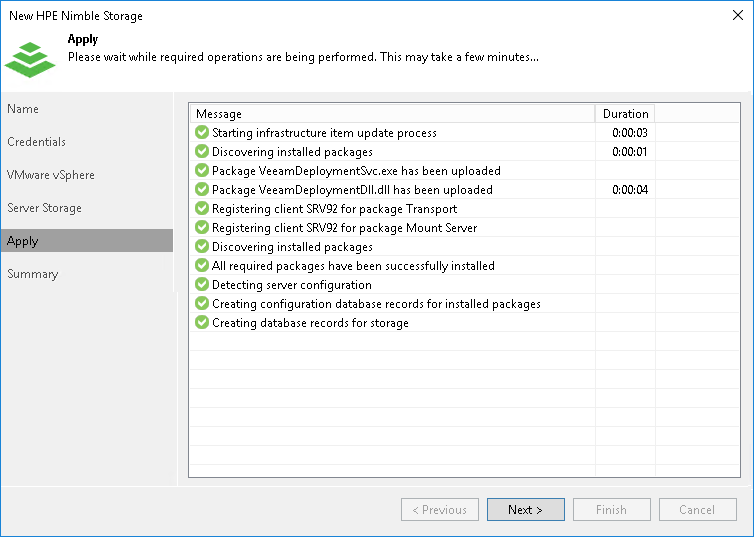Image resolution: width=754 pixels, height=537 pixels.
Task: Switch to the VMware vSphere step
Action: pos(51,175)
